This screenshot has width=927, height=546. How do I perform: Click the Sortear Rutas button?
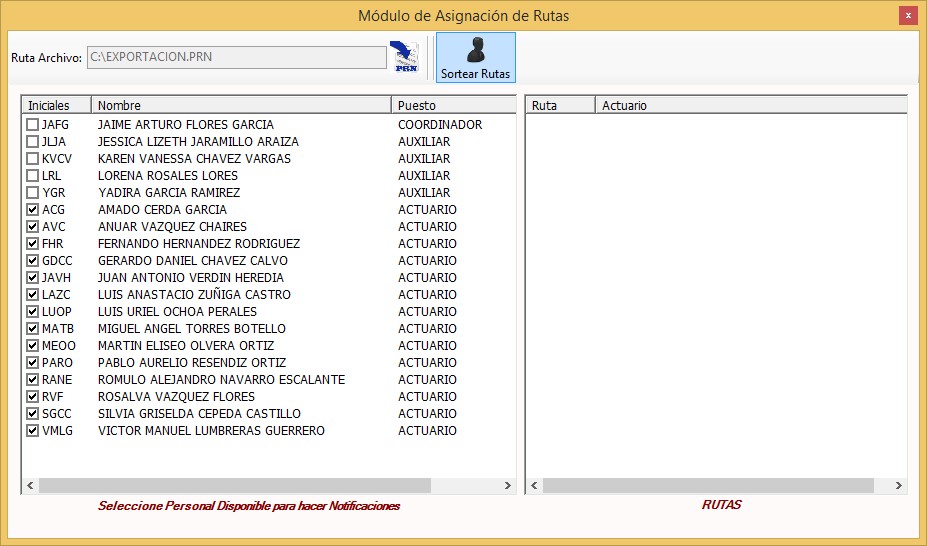pyautogui.click(x=475, y=57)
